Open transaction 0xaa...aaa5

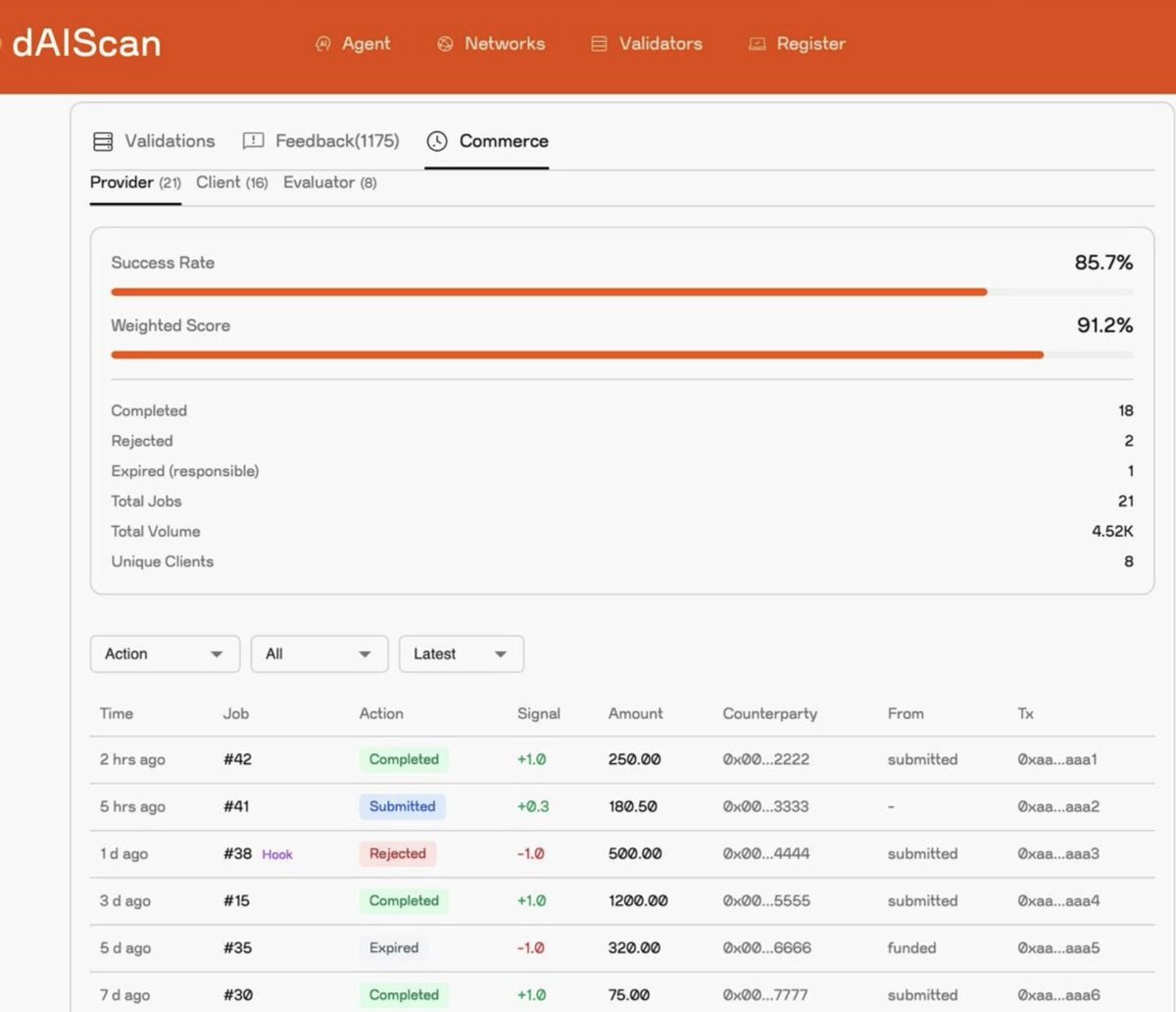[1058, 947]
